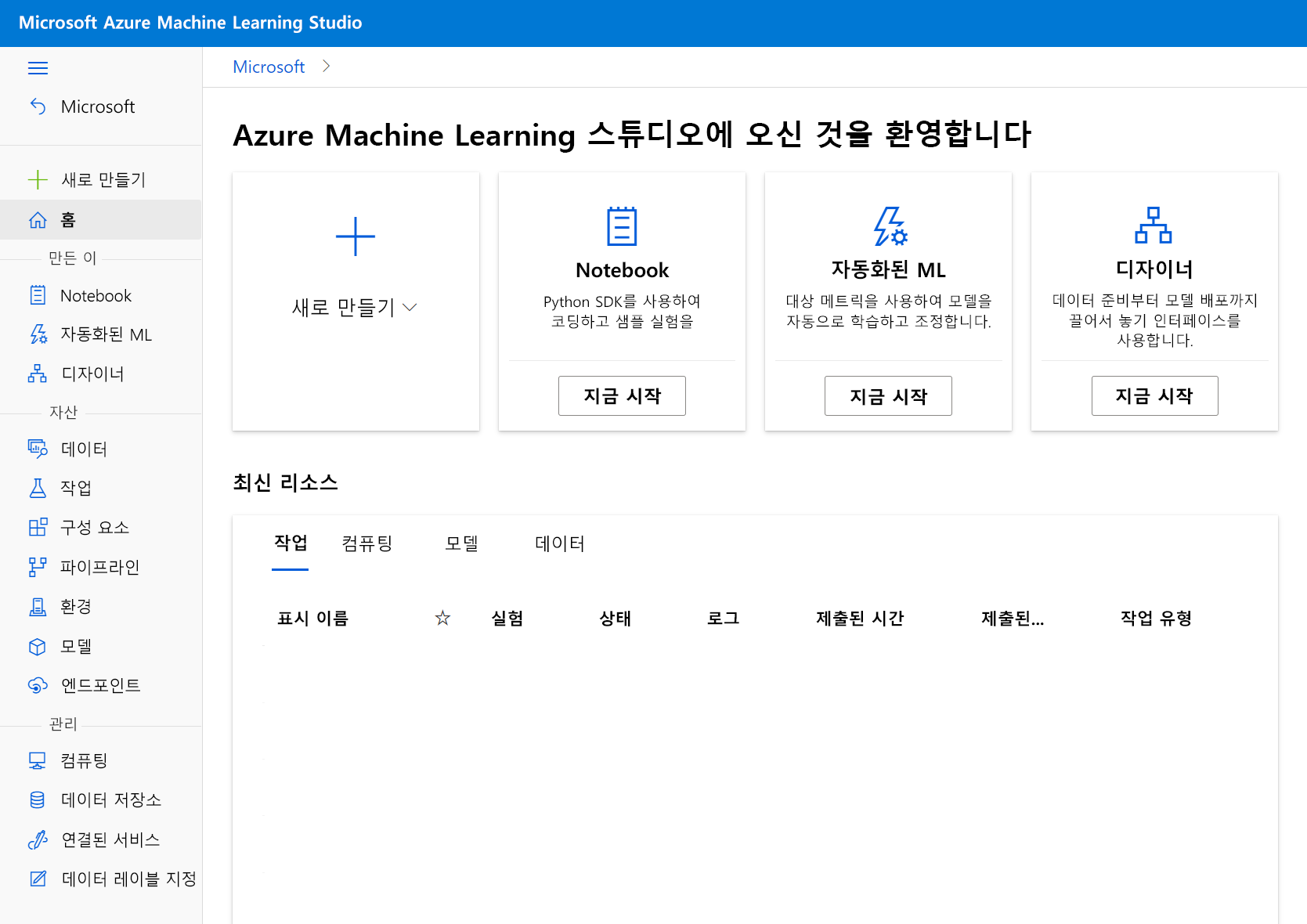Click the Microsoft breadcrumb link
Screen dimensions: 1307x924
(269, 67)
